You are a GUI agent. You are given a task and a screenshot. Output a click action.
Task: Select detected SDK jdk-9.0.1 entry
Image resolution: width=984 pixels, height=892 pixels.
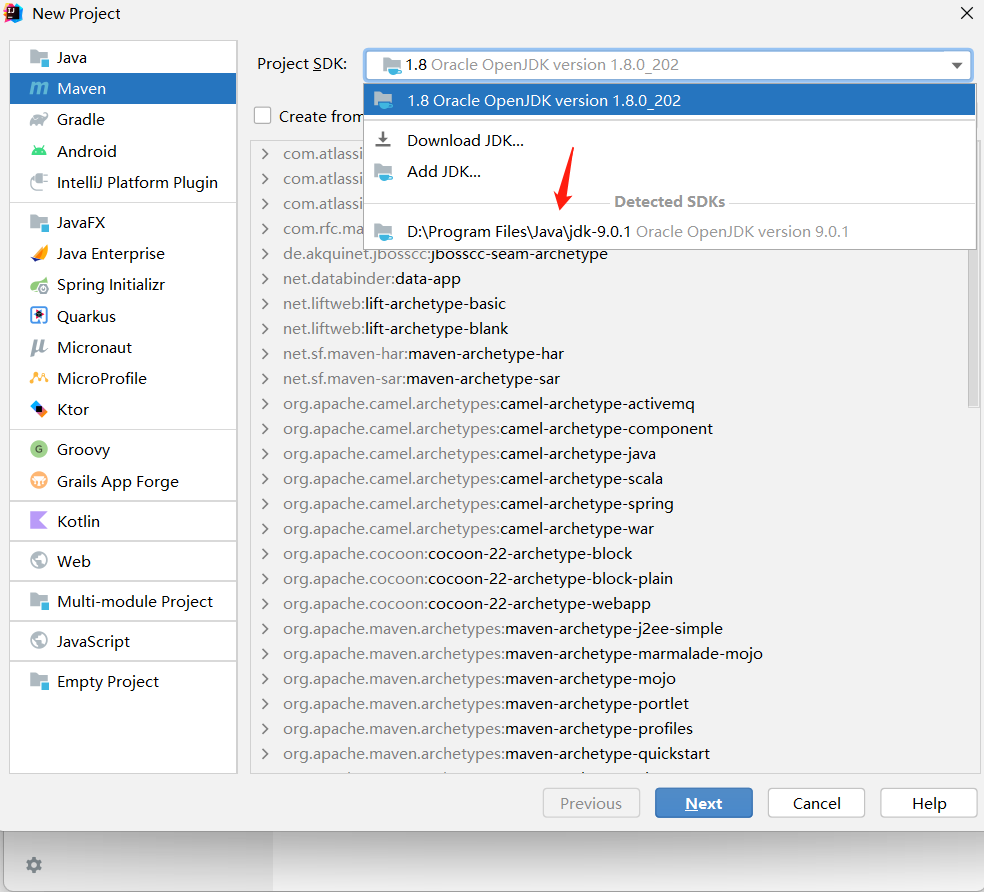[669, 232]
